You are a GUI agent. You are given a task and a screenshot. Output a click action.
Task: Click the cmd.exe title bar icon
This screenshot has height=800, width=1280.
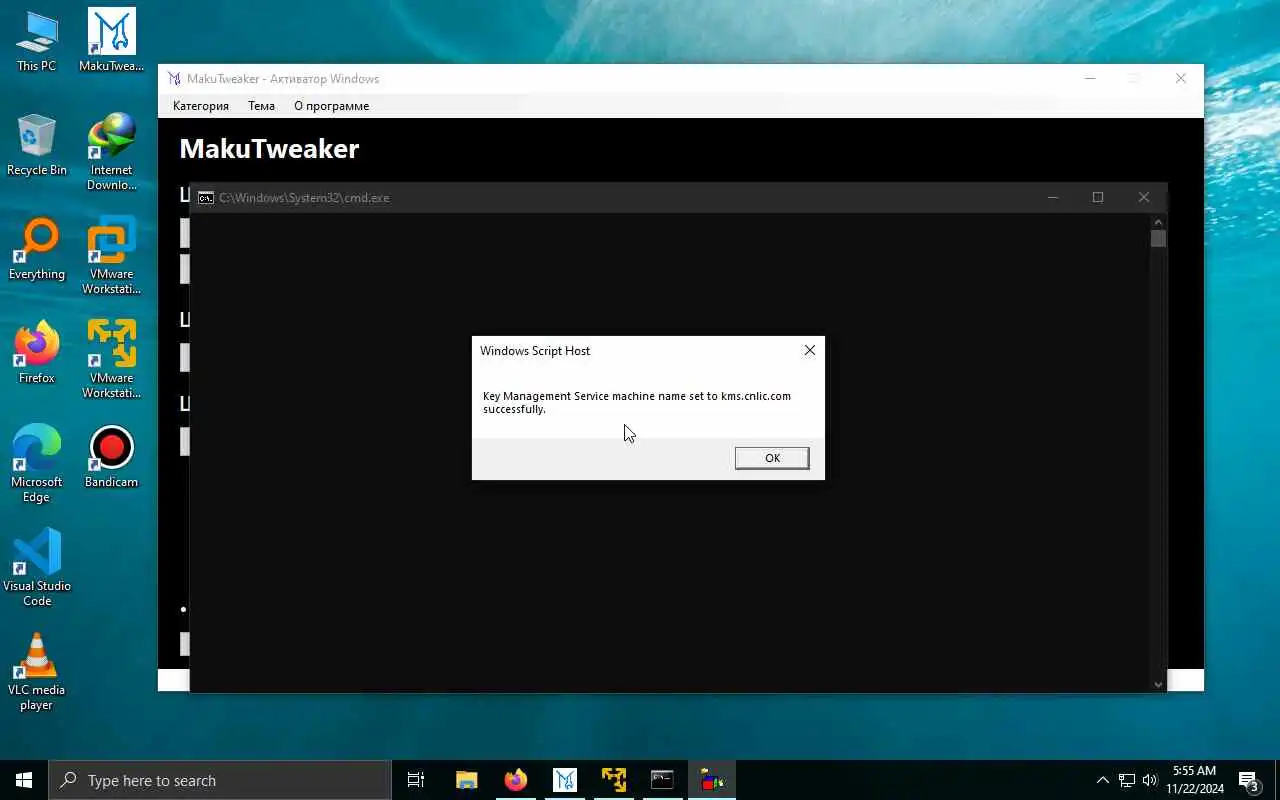tap(205, 198)
